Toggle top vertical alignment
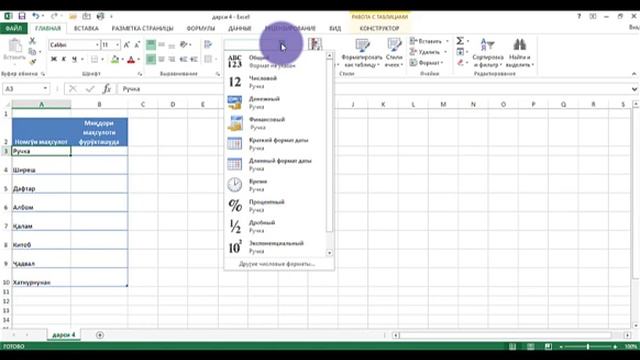The height and width of the screenshot is (360, 640). pyautogui.click(x=151, y=44)
